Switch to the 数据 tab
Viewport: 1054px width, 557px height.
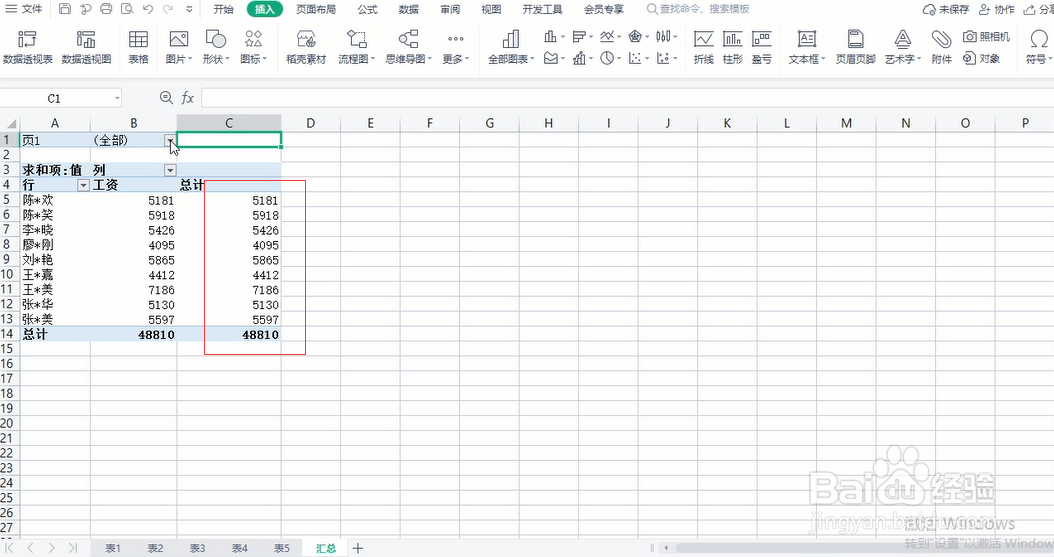[x=409, y=9]
